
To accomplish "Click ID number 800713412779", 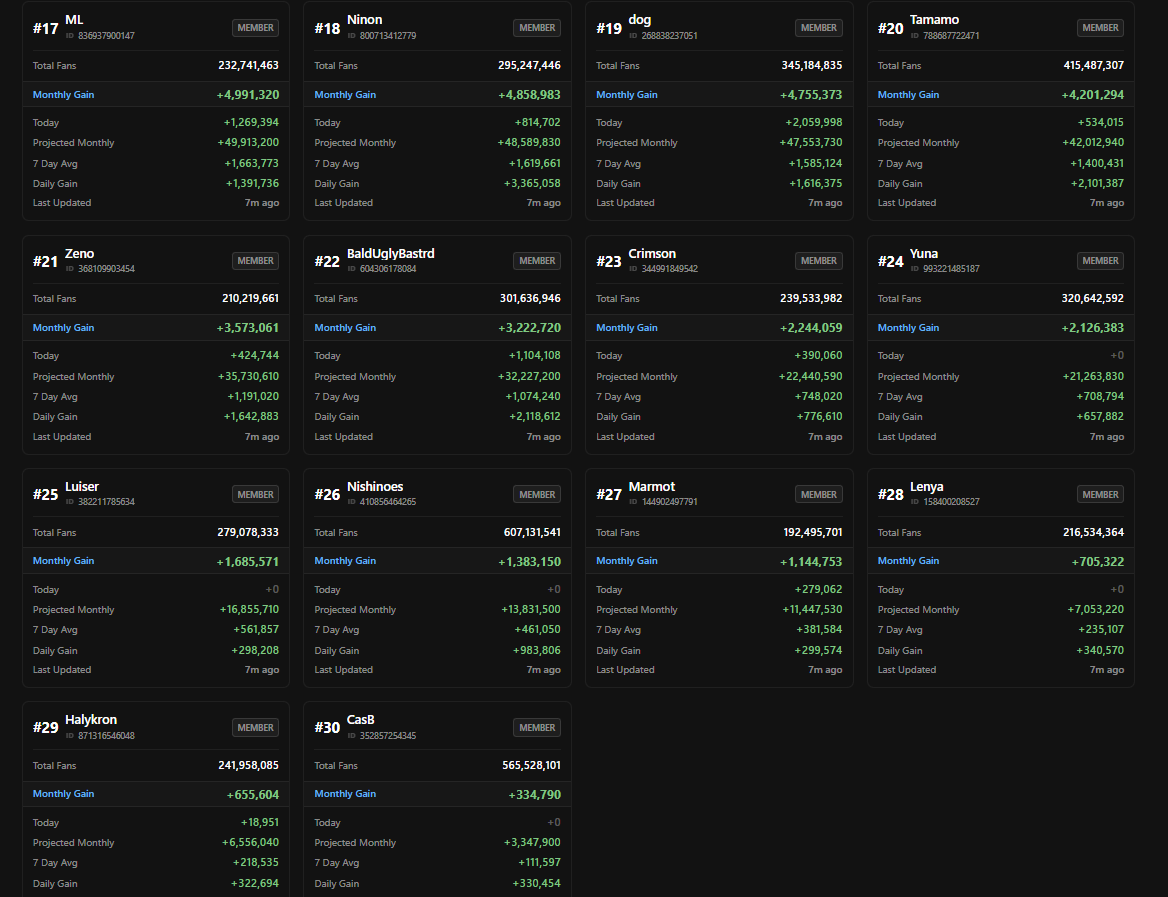I will [388, 36].
